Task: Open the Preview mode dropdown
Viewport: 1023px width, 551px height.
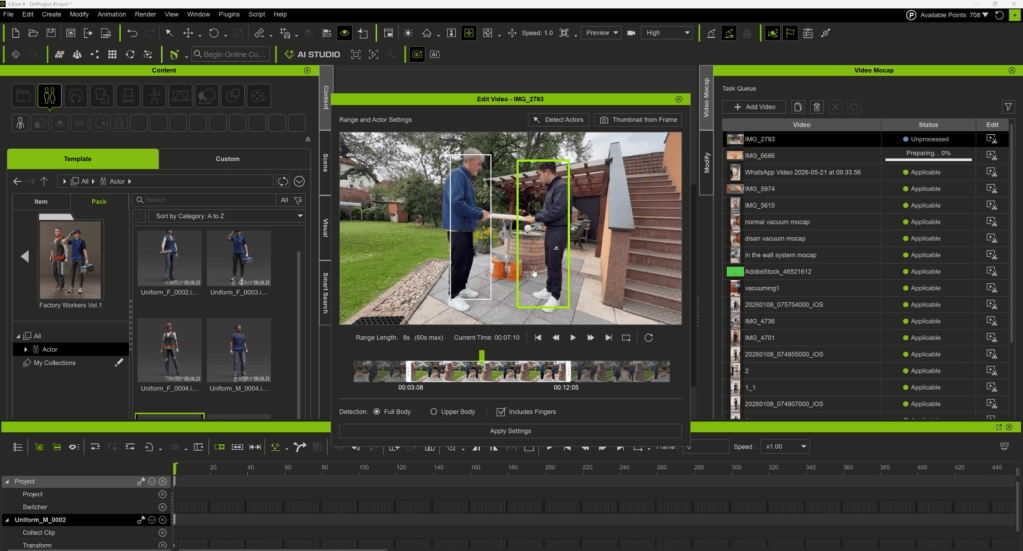Action: (x=601, y=33)
